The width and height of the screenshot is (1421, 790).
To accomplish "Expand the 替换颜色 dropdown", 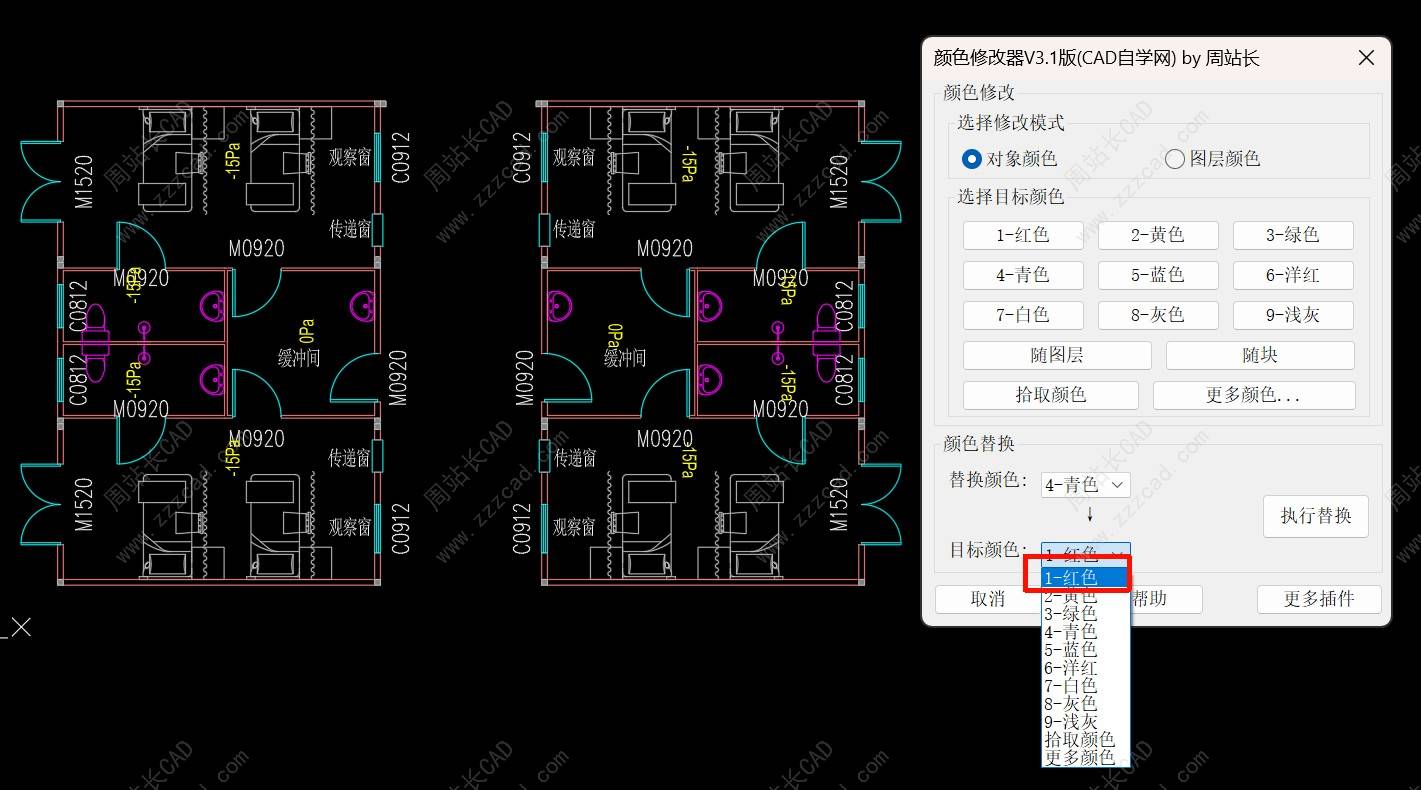I will 1085,485.
